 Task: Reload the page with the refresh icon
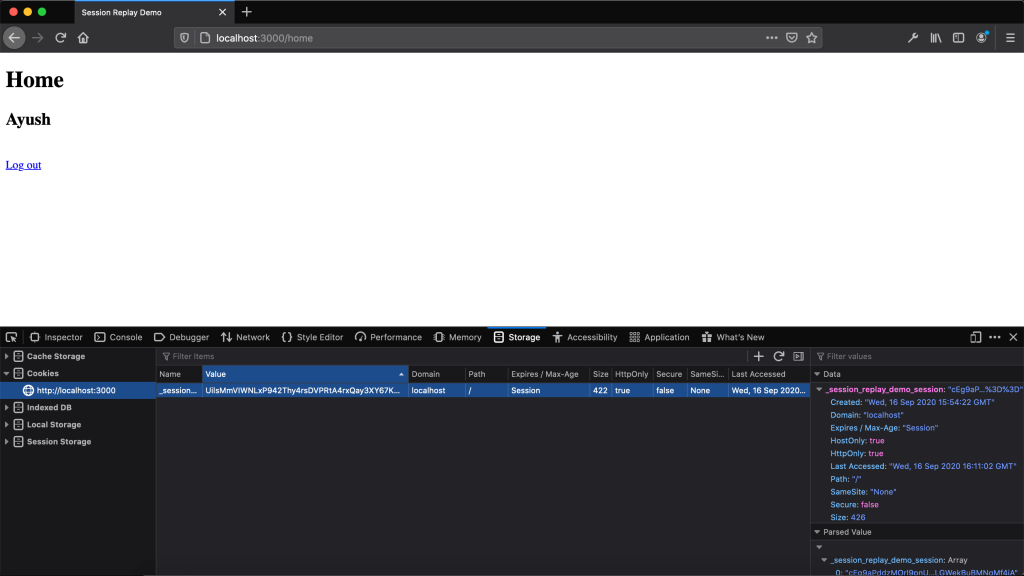[60, 37]
